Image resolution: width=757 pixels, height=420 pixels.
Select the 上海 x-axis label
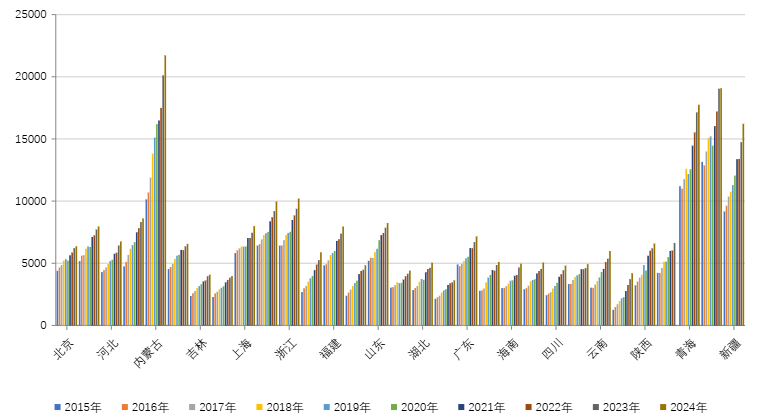coord(241,346)
